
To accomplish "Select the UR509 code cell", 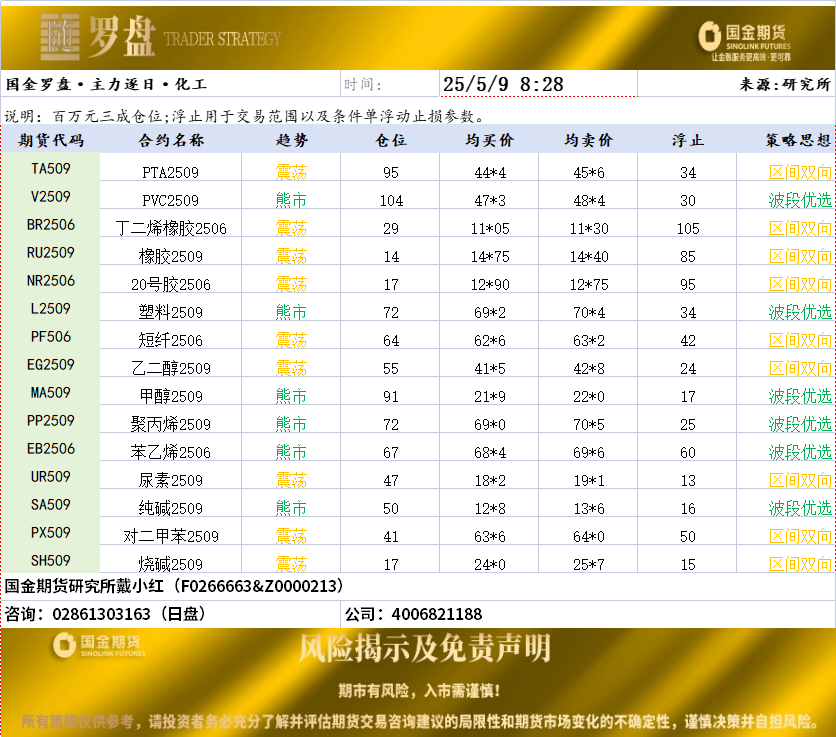I will pyautogui.click(x=51, y=477).
